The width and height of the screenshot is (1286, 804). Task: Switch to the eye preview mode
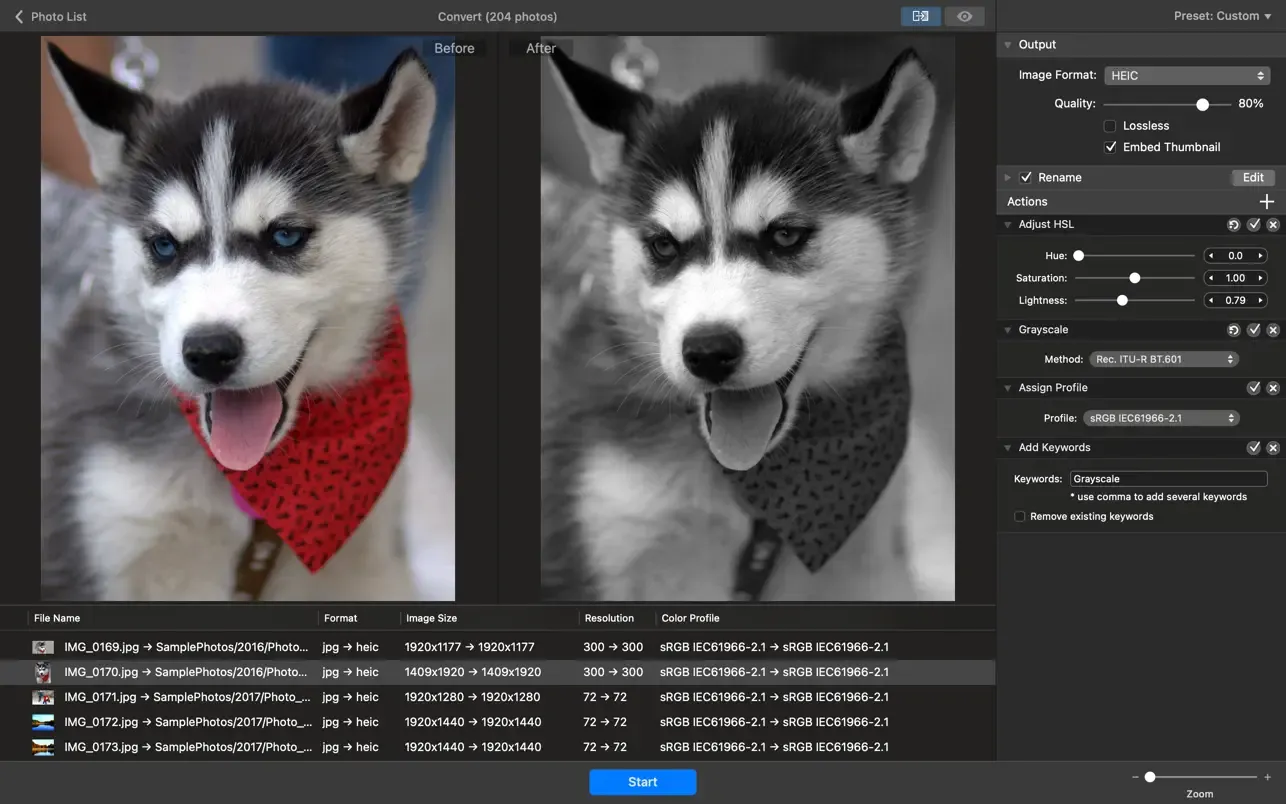[x=964, y=16]
